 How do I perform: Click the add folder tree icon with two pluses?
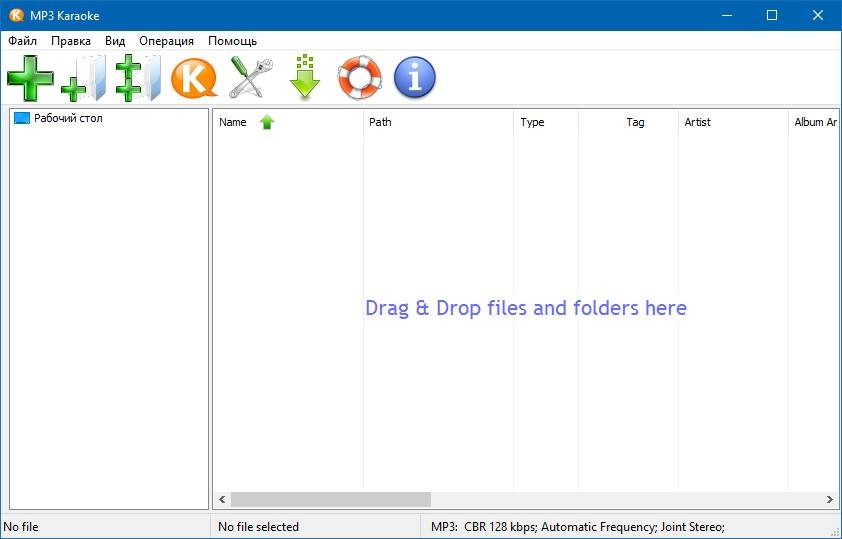click(x=139, y=78)
